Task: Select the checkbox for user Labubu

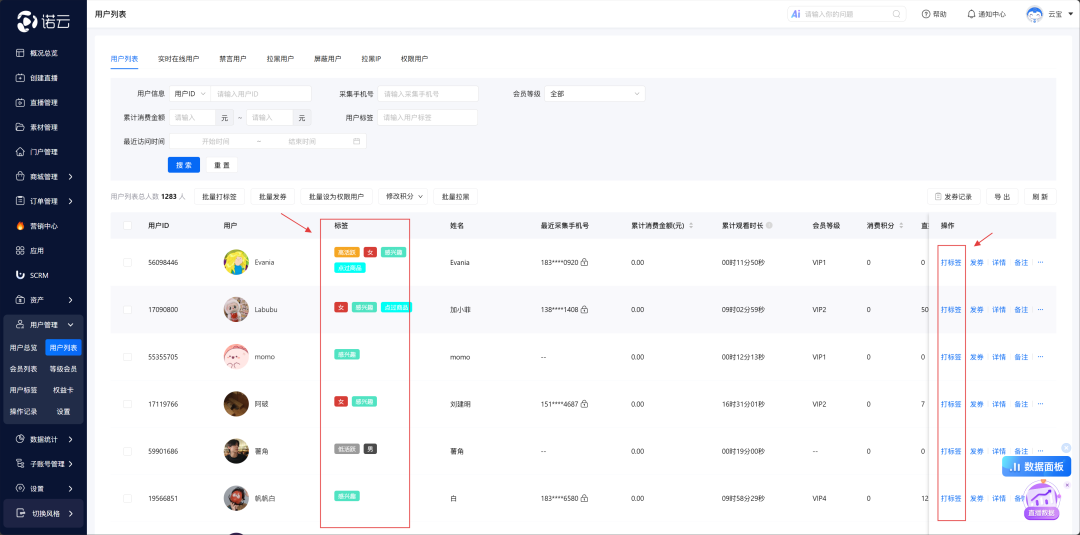Action: point(127,310)
